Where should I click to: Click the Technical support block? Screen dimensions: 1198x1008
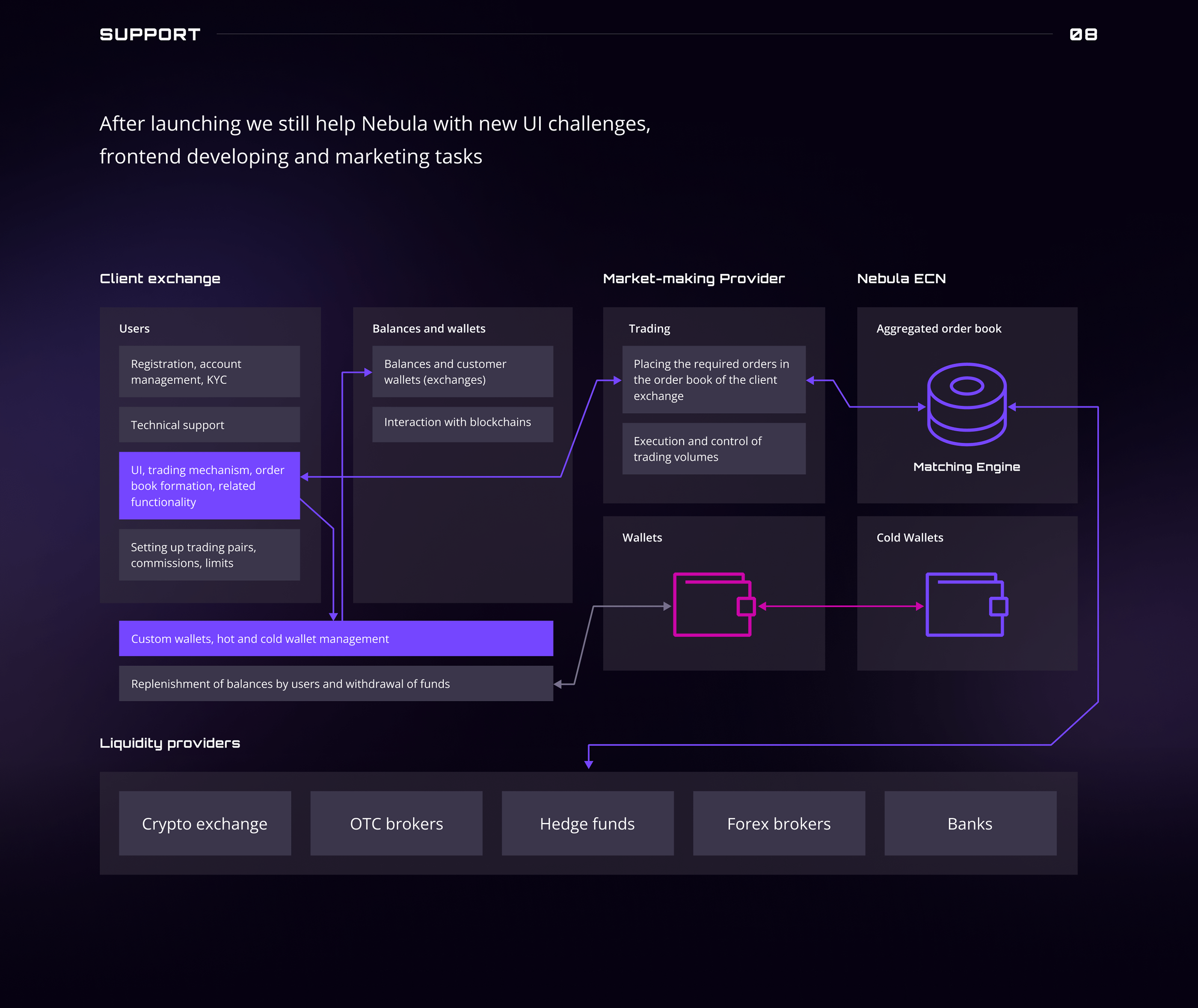[x=209, y=425]
